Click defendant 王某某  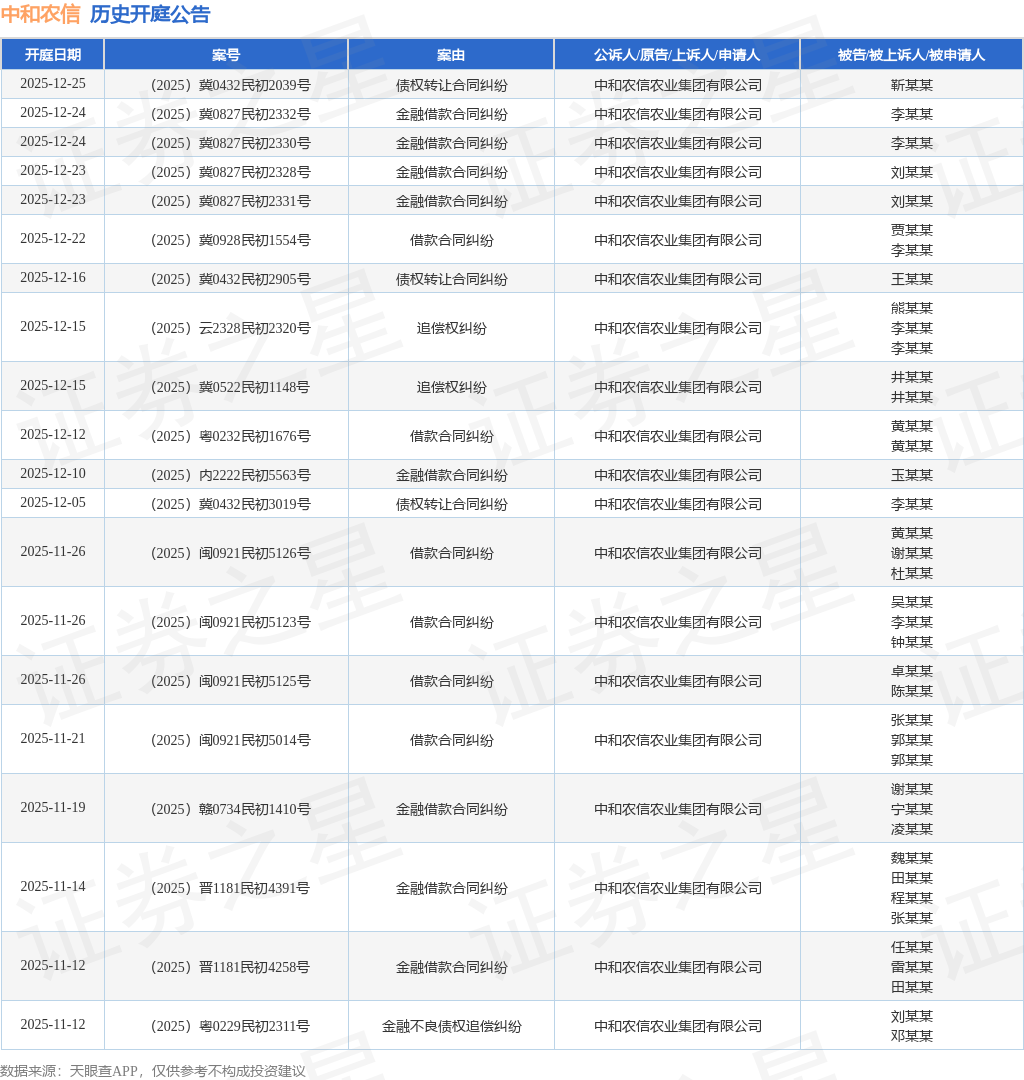912,279
